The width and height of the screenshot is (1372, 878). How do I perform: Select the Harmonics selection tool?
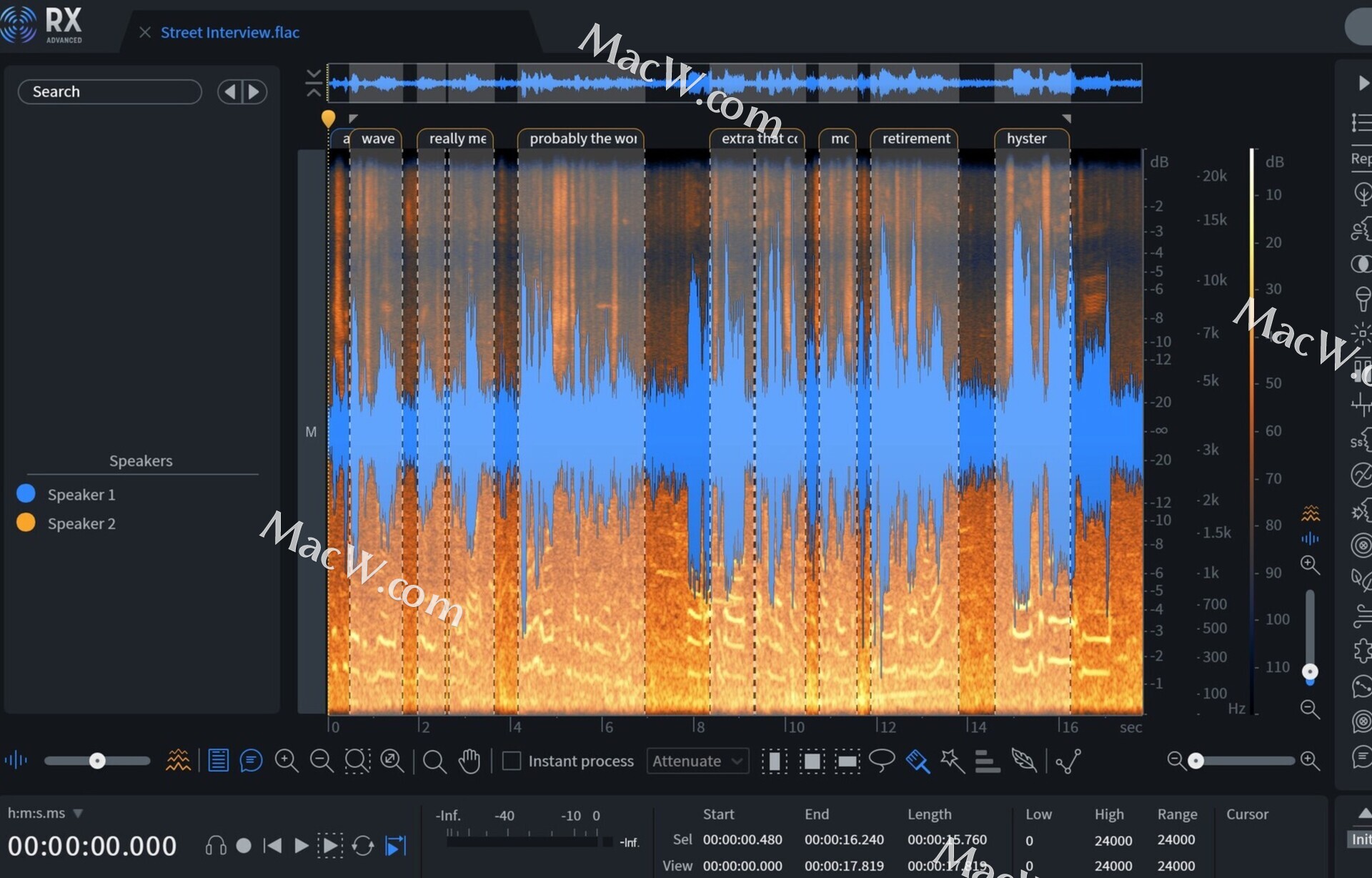[x=987, y=761]
